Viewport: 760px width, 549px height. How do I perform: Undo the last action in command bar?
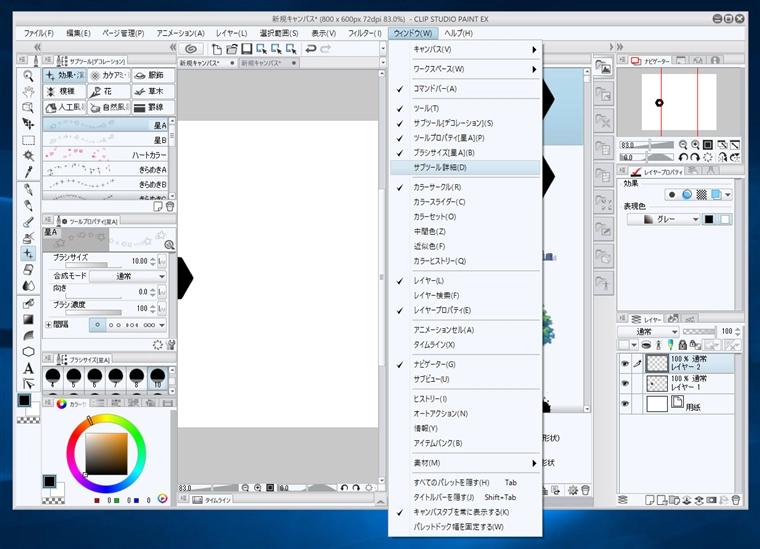coord(311,48)
